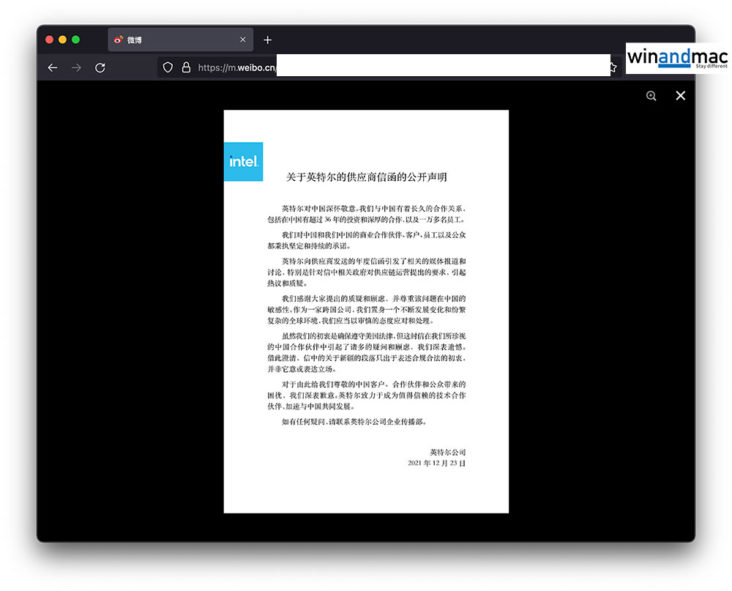Screen dimensions: 732x591
Task: Click the date 2021 年 12 月 23 日
Action: pyautogui.click(x=436, y=464)
